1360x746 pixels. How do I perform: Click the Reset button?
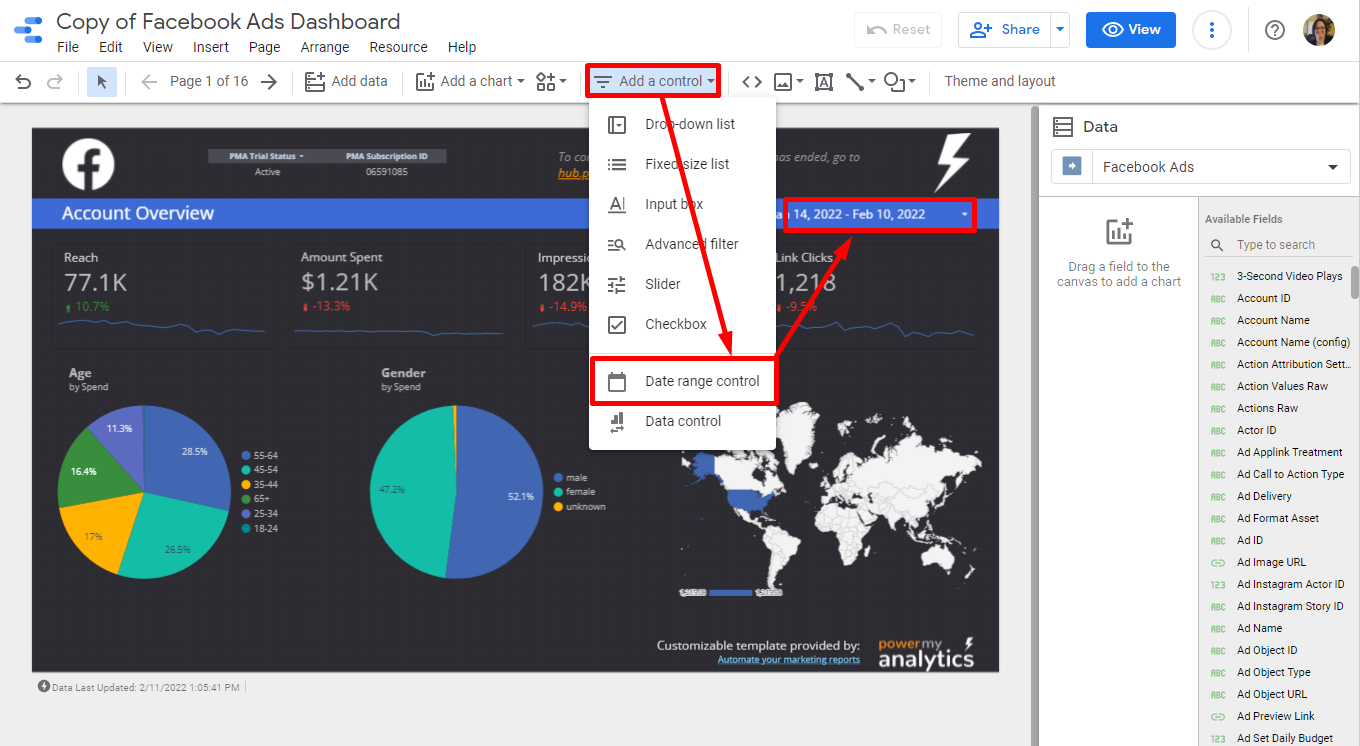897,30
